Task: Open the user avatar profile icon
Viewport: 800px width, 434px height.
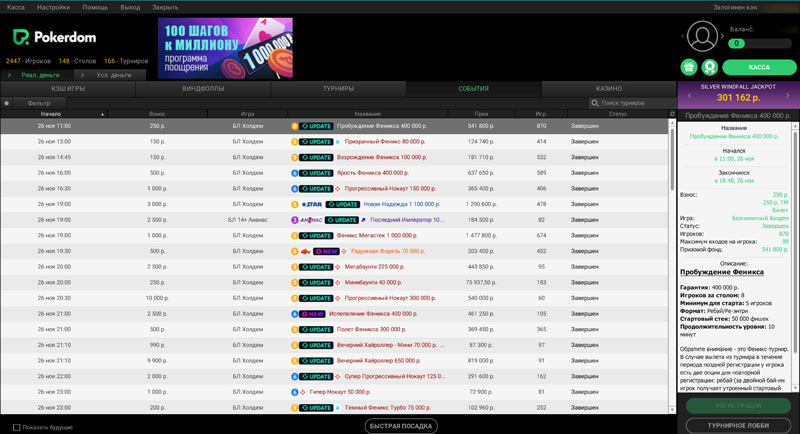Action: [x=704, y=36]
